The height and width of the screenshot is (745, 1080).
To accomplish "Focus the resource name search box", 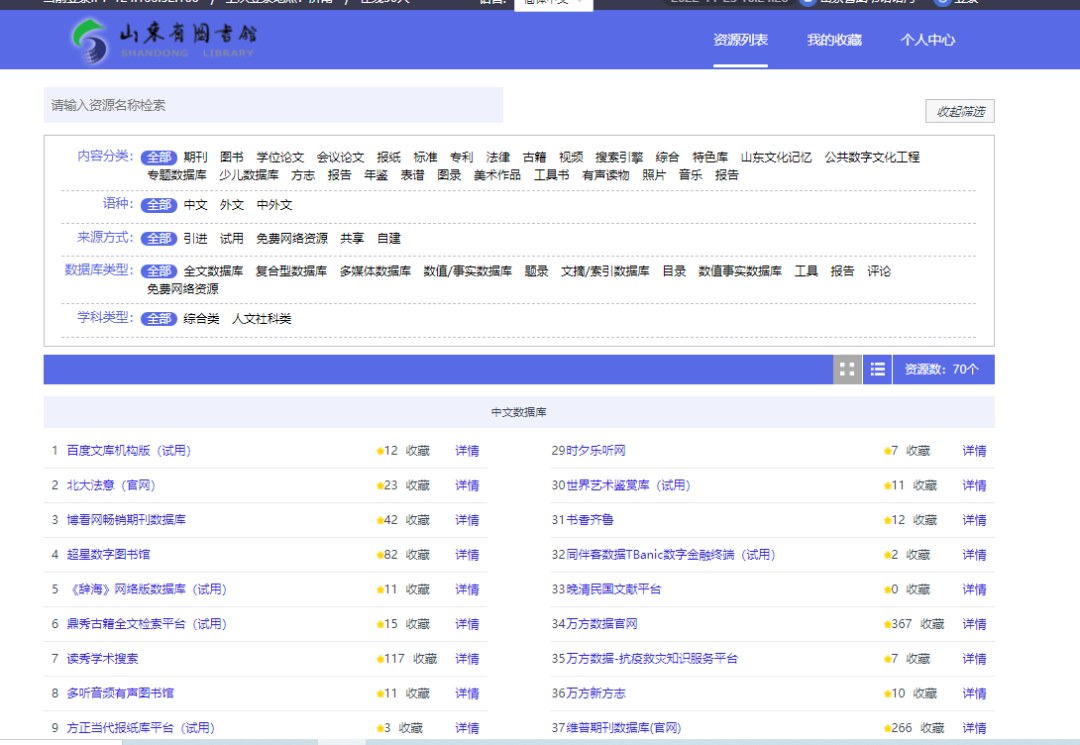I will pos(273,105).
